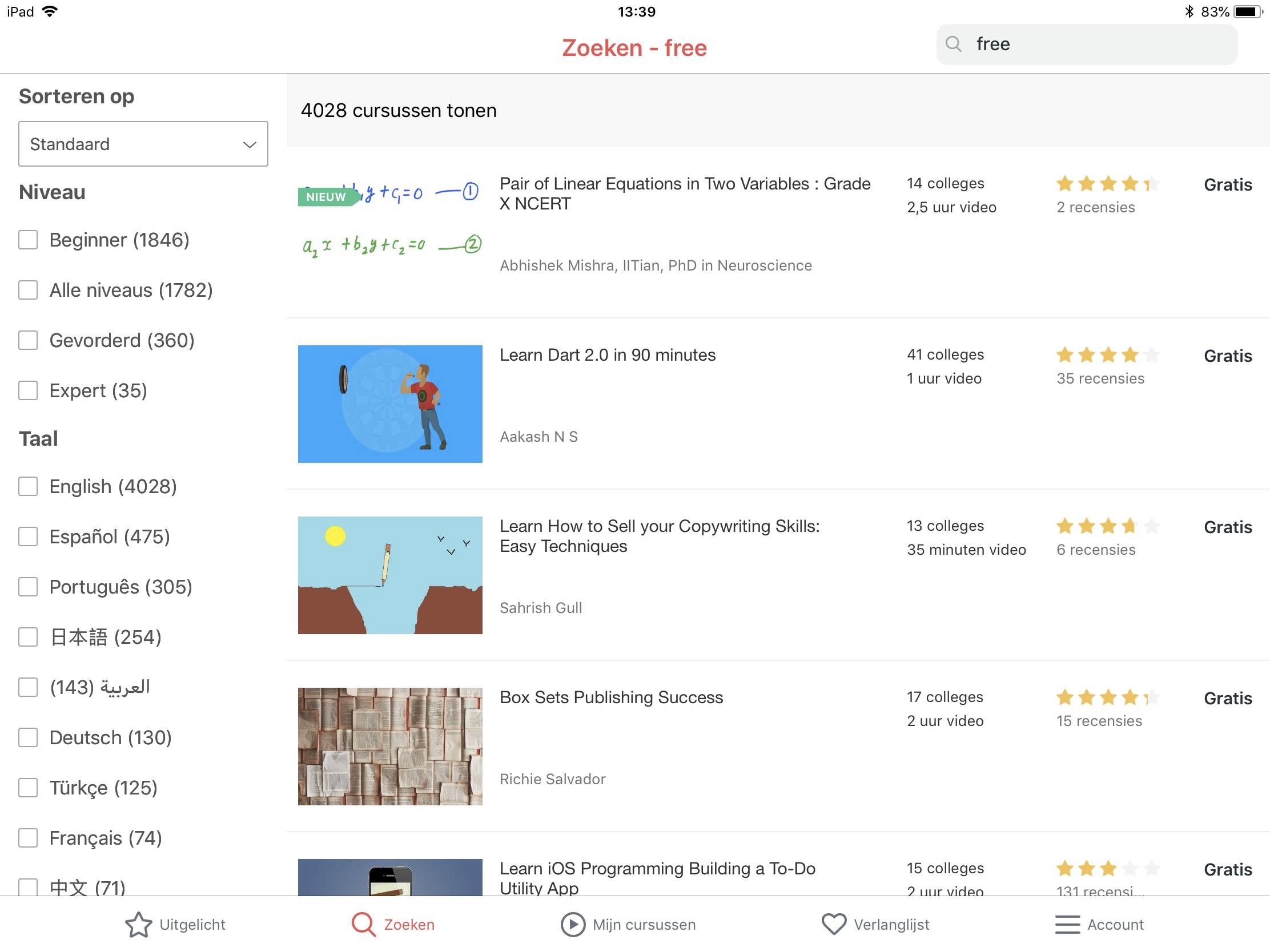This screenshot has height=952, width=1270.
Task: Toggle the Expert level filter
Action: point(27,391)
